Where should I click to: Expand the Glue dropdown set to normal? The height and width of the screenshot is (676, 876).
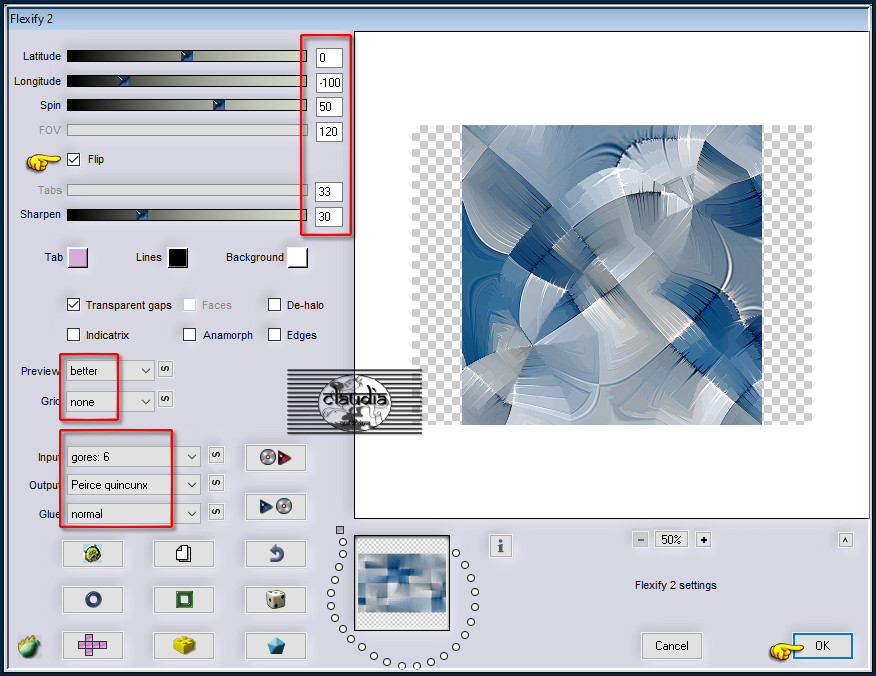coord(133,514)
